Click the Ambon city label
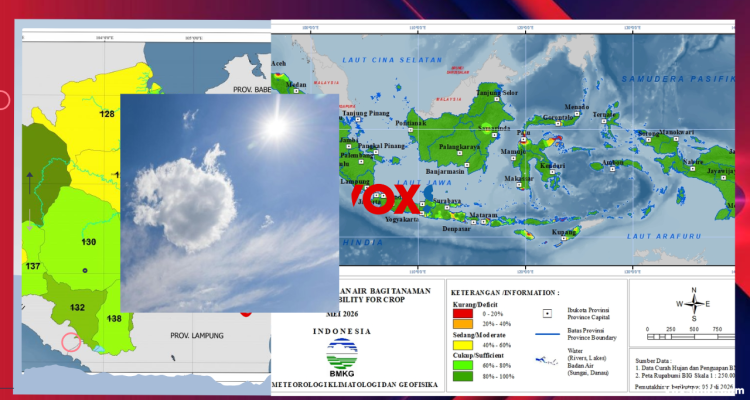The height and width of the screenshot is (400, 750). click(x=613, y=162)
